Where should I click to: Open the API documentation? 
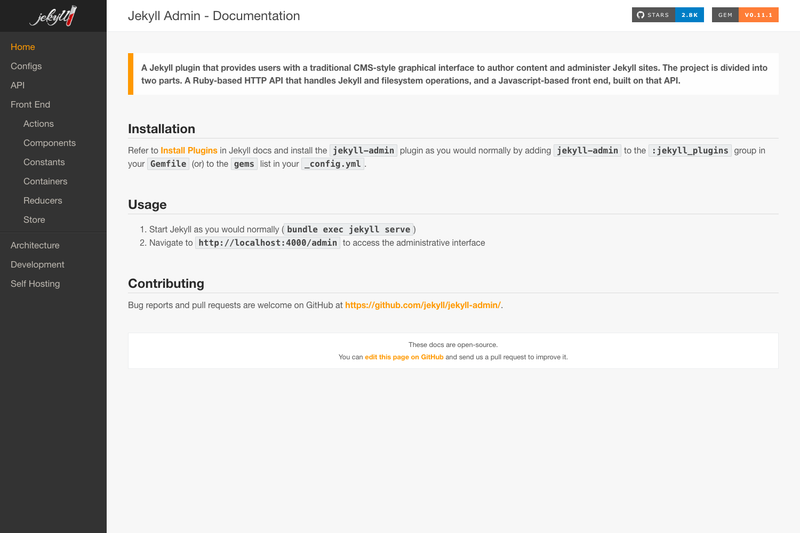[x=17, y=85]
